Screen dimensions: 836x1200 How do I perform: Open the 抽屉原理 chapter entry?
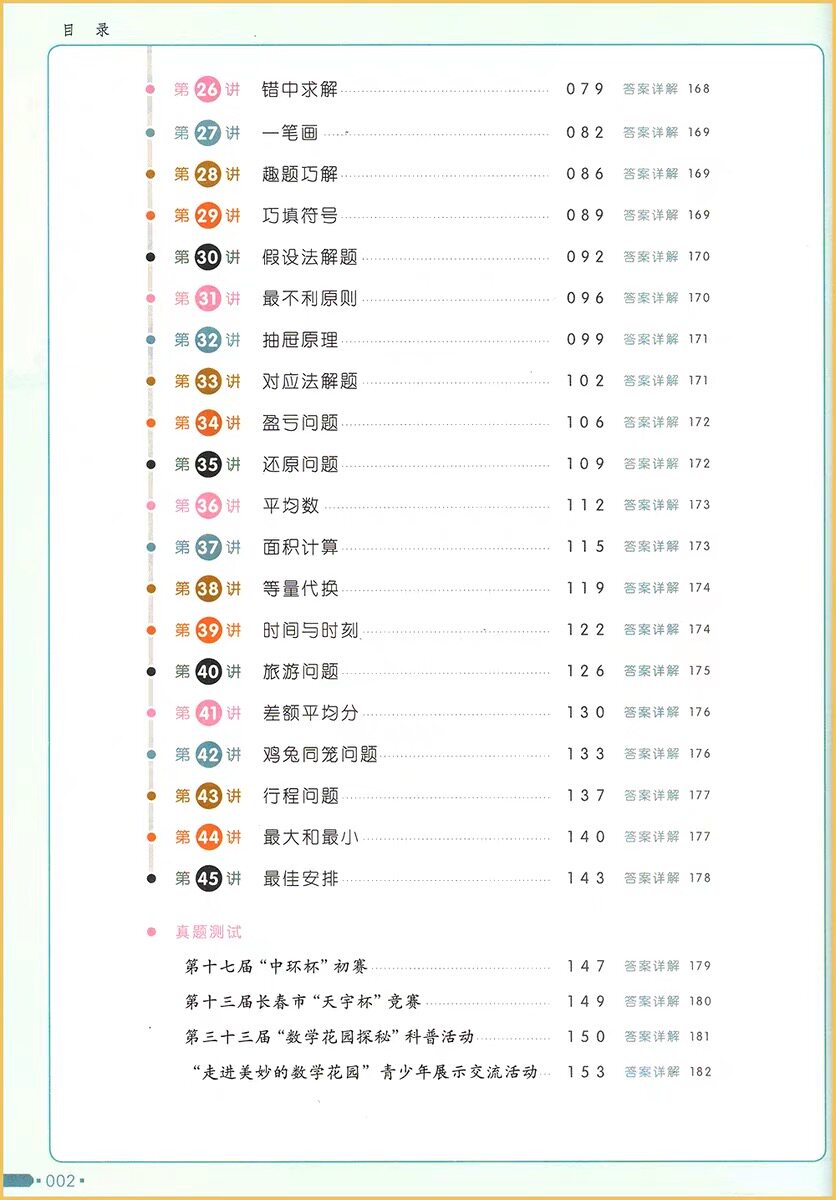coord(300,340)
